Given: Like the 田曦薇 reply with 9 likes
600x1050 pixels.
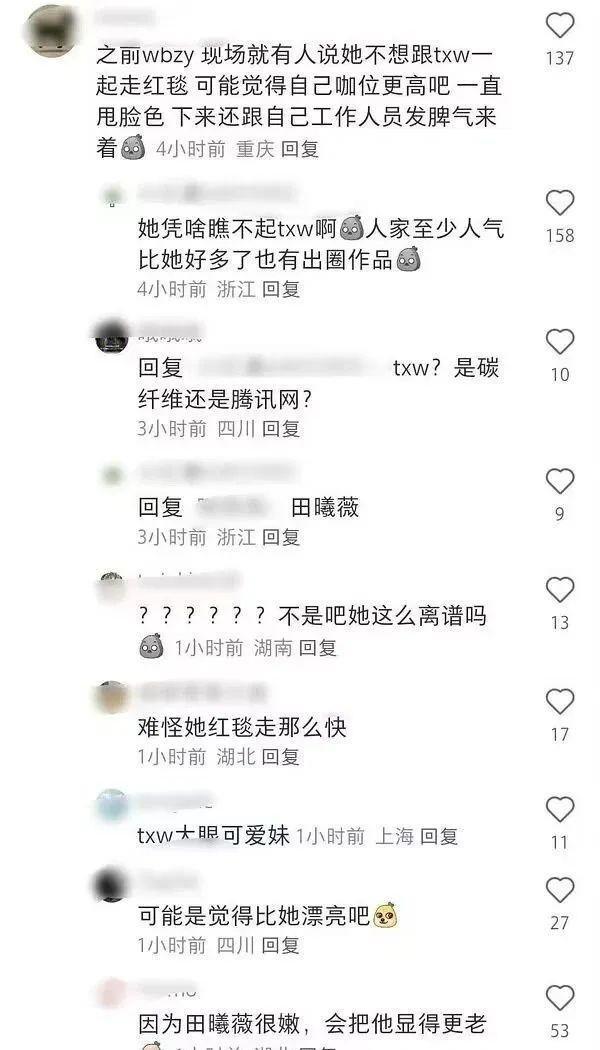Looking at the screenshot, I should click(x=560, y=481).
